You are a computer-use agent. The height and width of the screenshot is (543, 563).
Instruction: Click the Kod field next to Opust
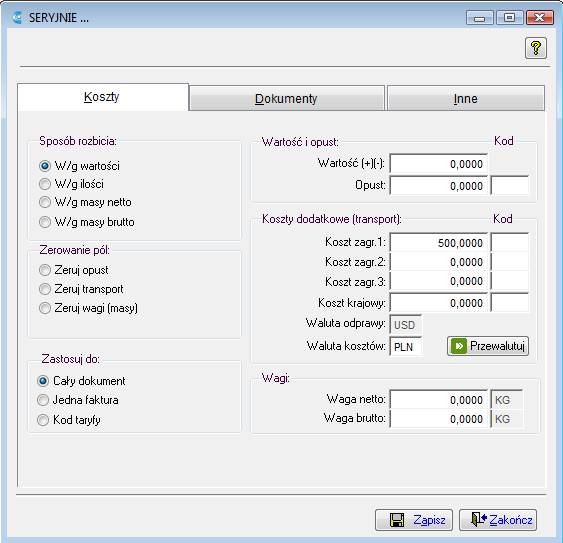510,186
